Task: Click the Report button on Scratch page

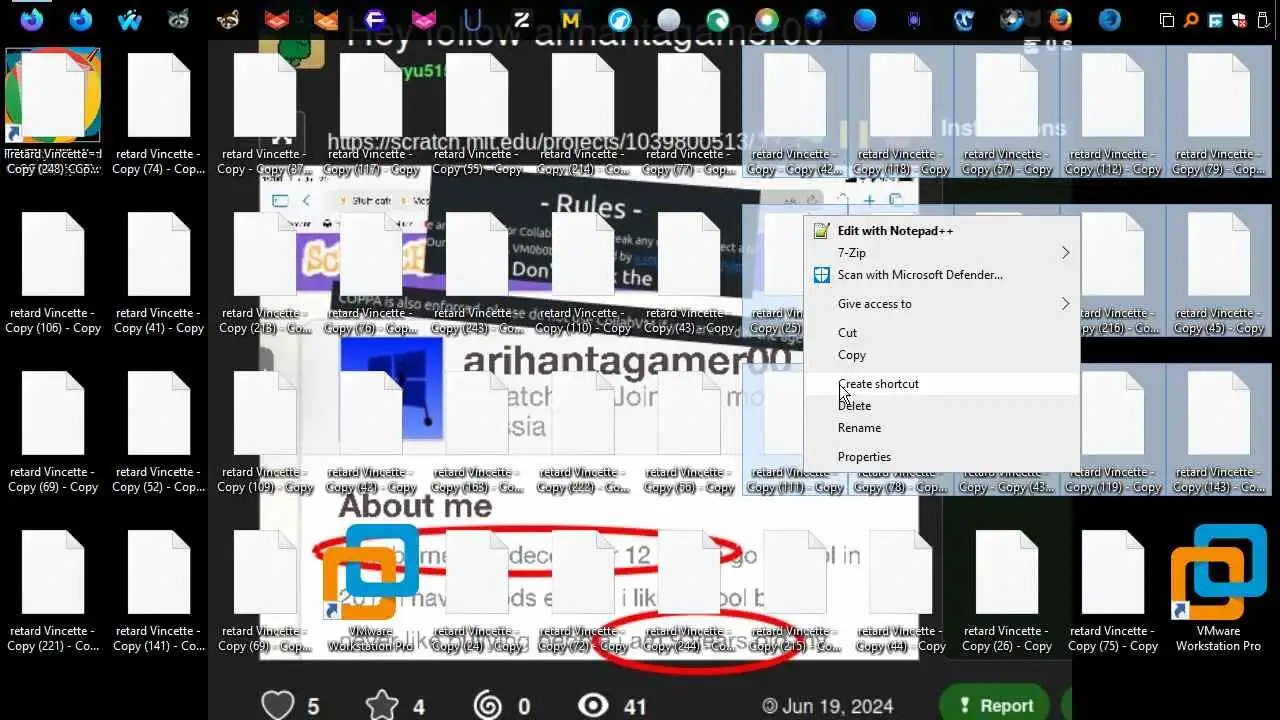Action: click(994, 705)
